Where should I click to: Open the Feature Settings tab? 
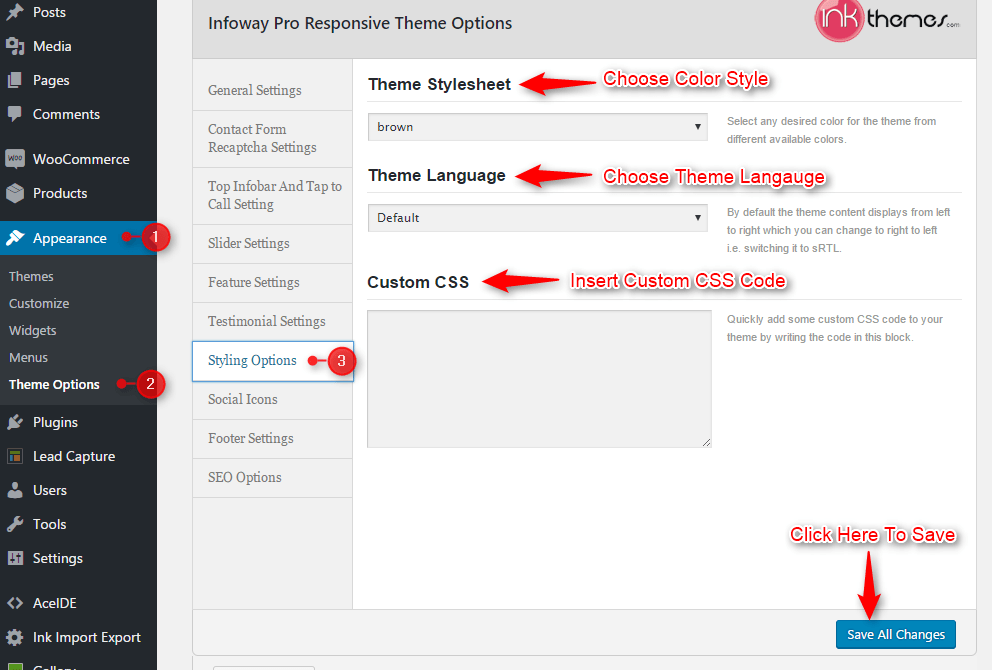(x=273, y=283)
